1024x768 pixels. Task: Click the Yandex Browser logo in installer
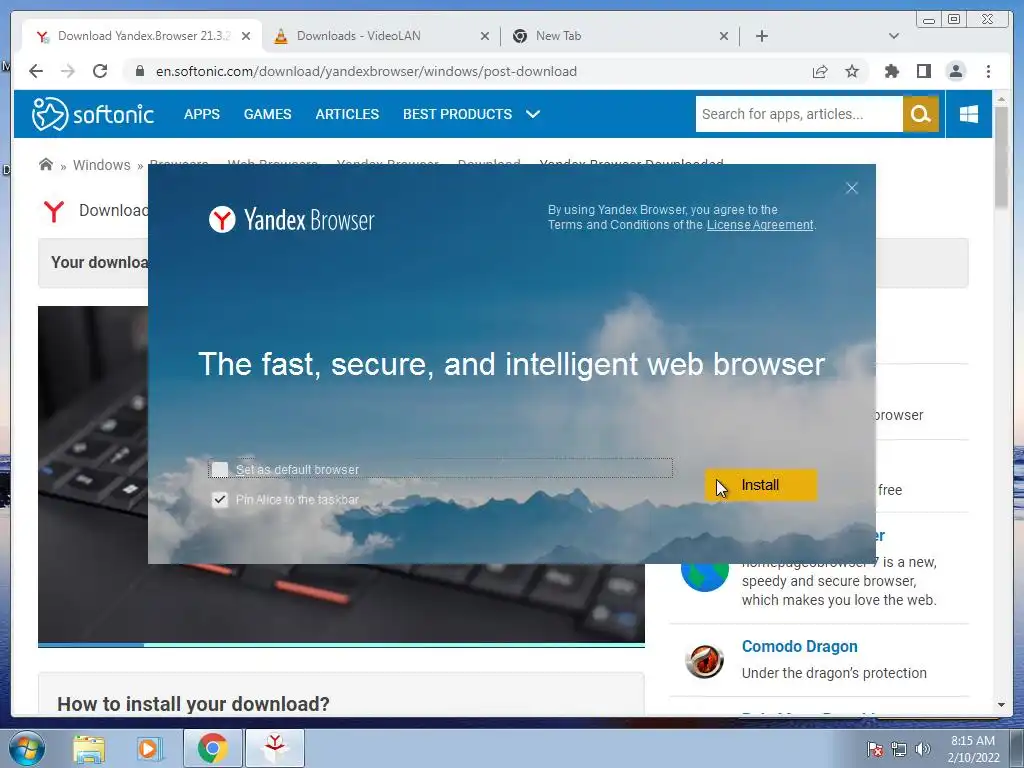pyautogui.click(x=291, y=220)
